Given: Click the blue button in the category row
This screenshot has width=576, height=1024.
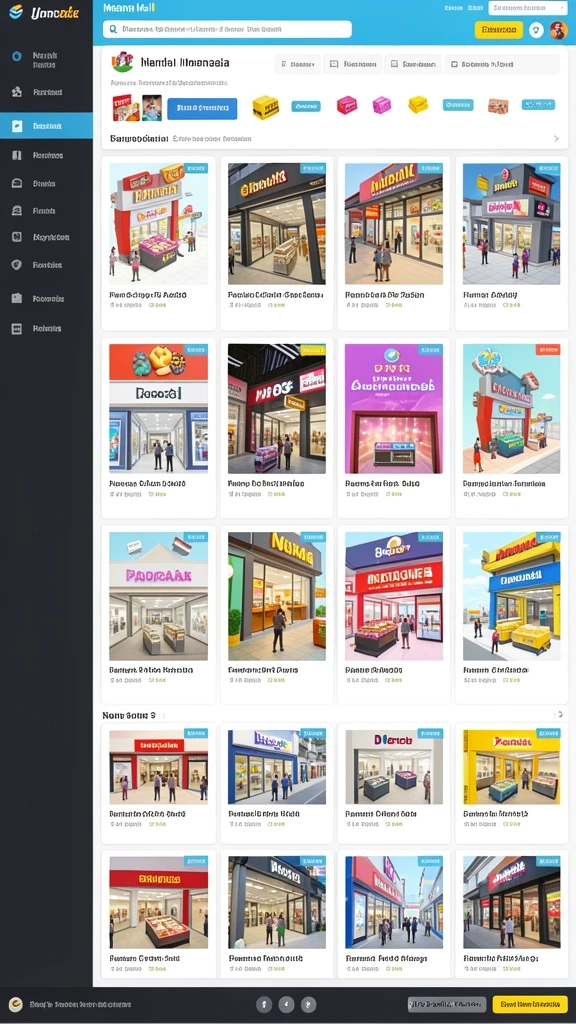Looking at the screenshot, I should pyautogui.click(x=202, y=108).
